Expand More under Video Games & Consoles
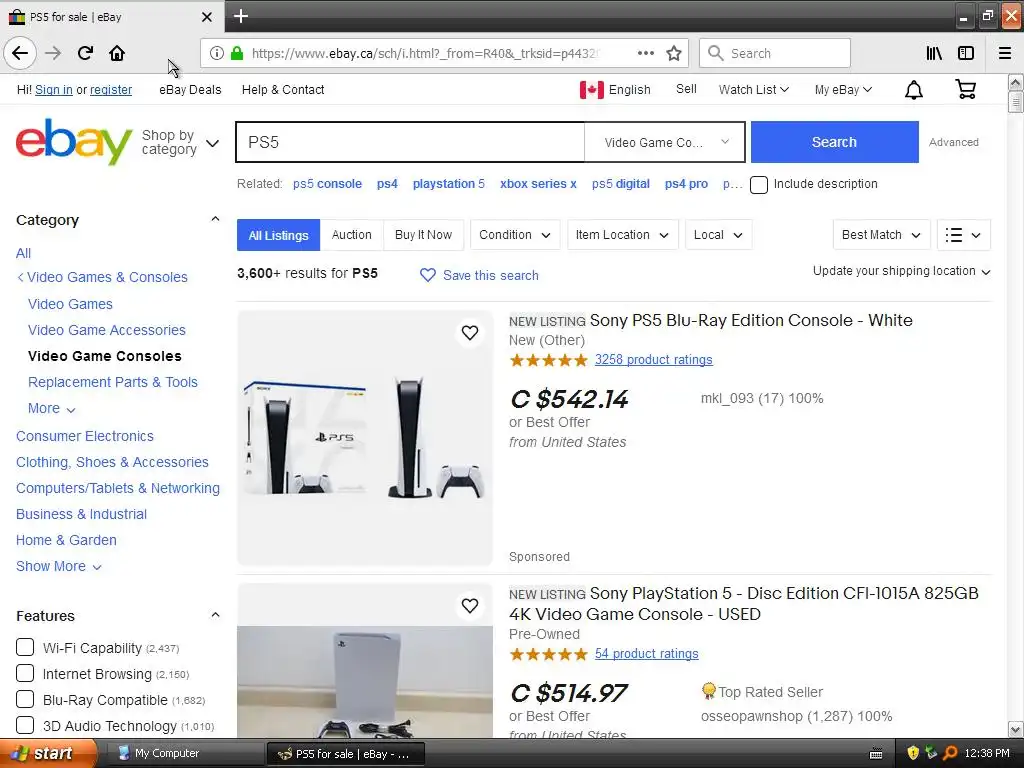This screenshot has height=768, width=1024. click(x=52, y=408)
